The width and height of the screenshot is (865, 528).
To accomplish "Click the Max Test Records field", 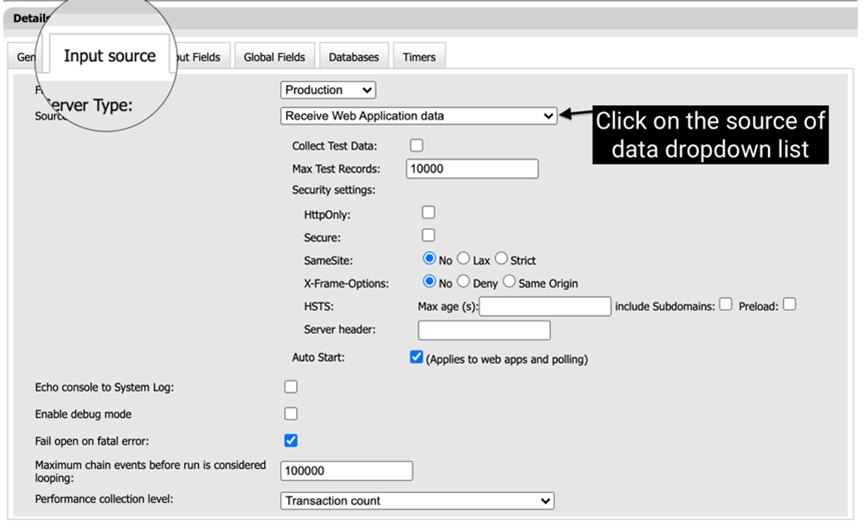I will [472, 169].
